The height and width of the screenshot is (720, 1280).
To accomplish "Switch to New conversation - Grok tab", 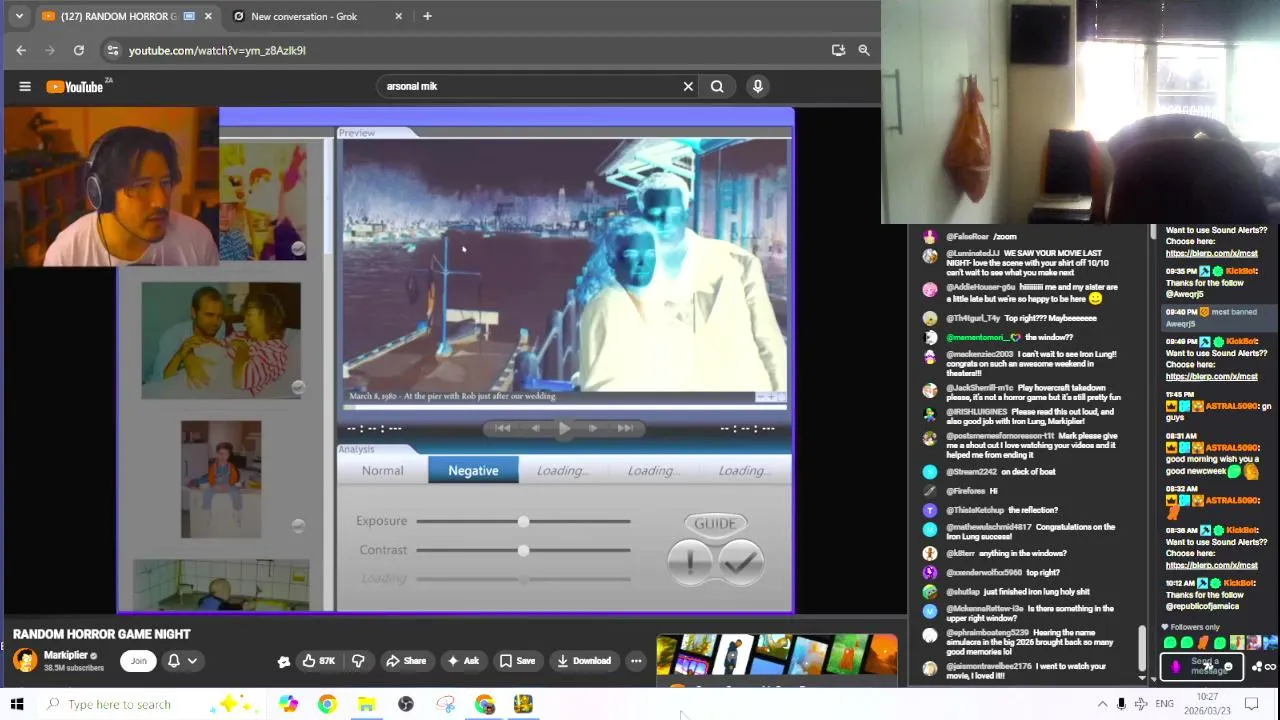I will tap(304, 16).
